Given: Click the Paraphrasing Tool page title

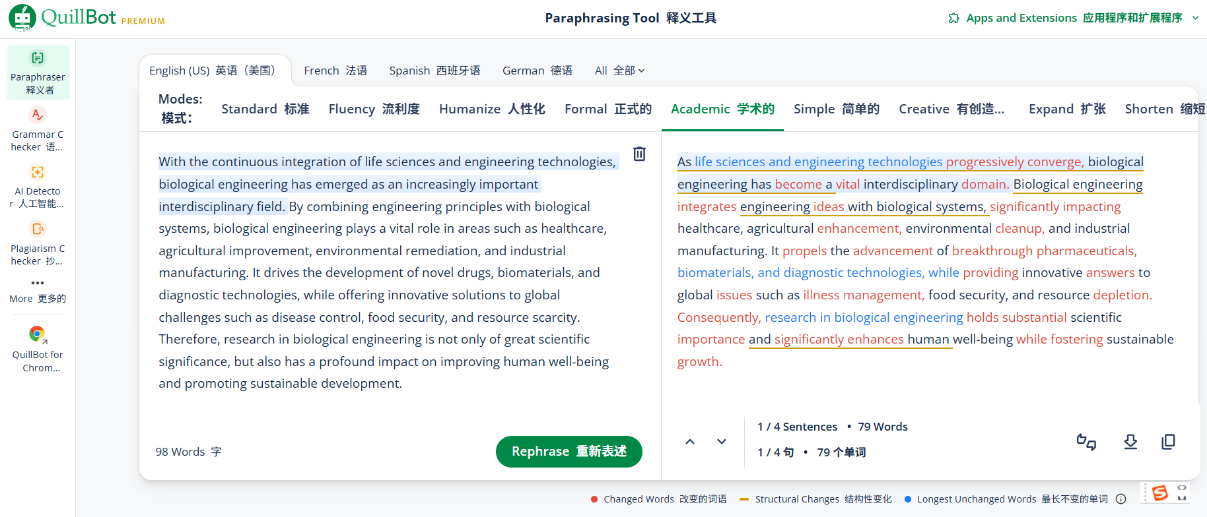Looking at the screenshot, I should coord(630,18).
